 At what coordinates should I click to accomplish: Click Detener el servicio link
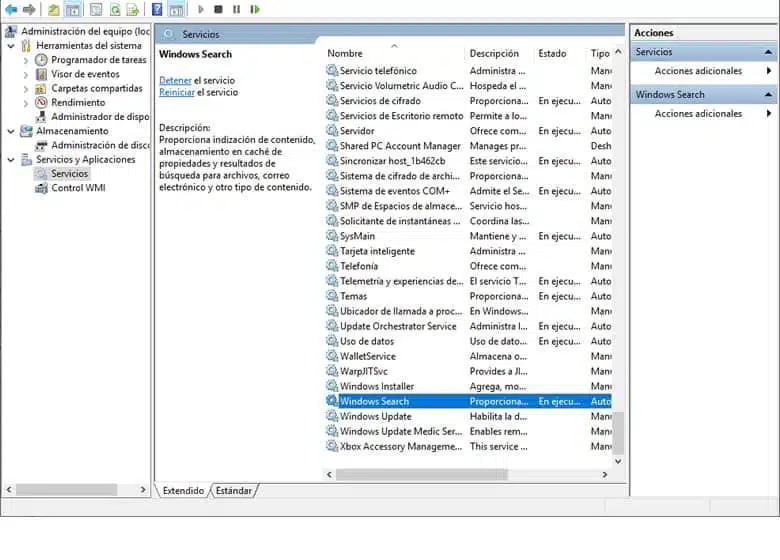pyautogui.click(x=175, y=80)
